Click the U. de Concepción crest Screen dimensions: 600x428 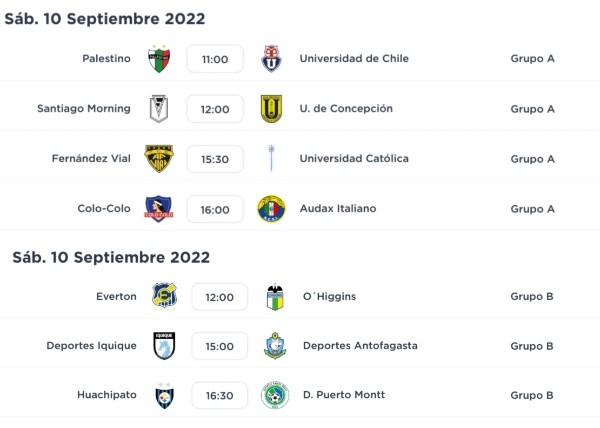pyautogui.click(x=271, y=109)
